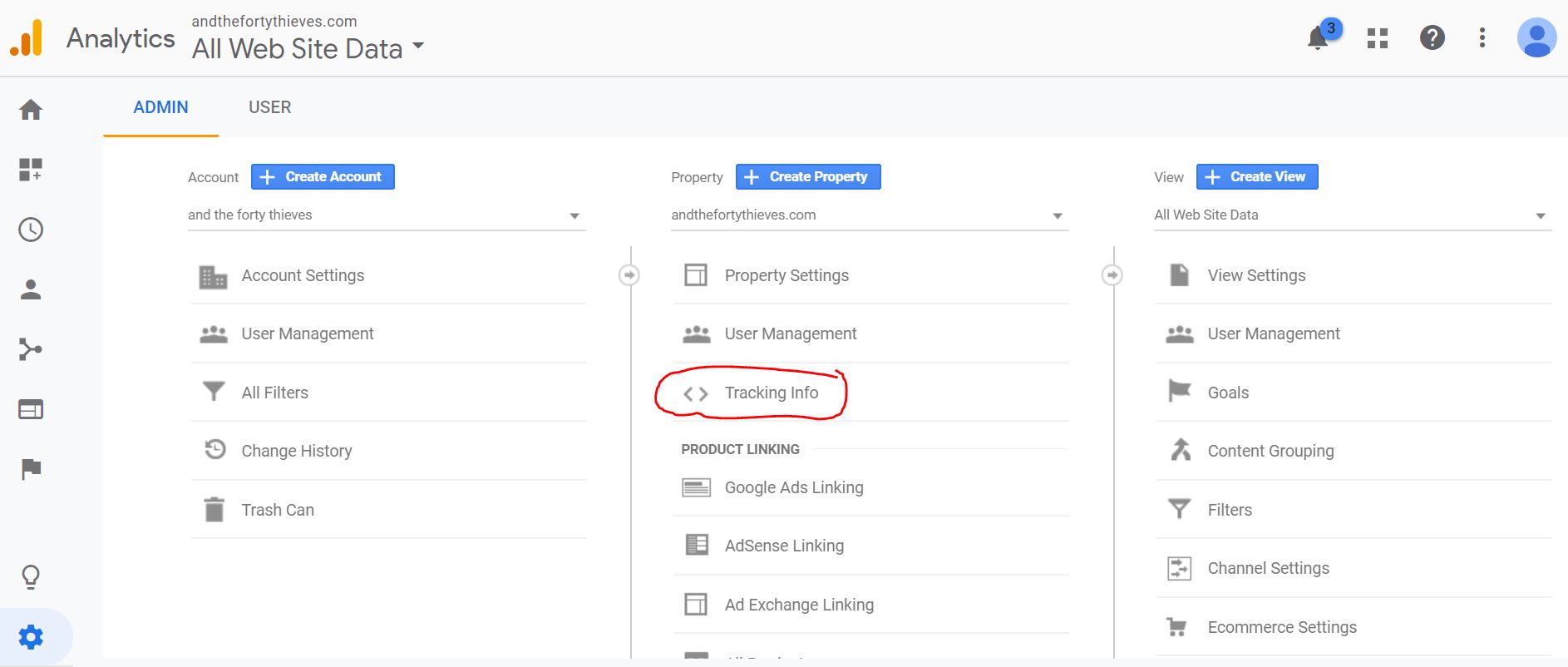Click the Channel Settings icon

click(1180, 568)
